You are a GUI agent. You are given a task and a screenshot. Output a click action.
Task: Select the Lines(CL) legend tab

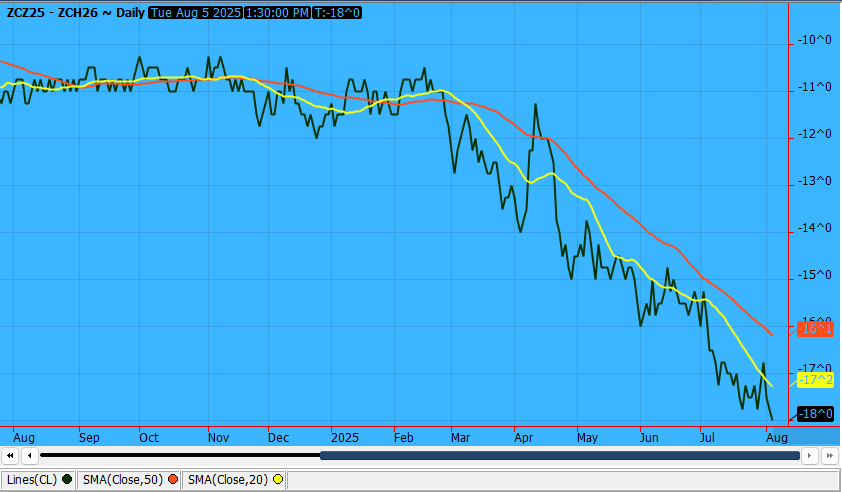[x=33, y=480]
